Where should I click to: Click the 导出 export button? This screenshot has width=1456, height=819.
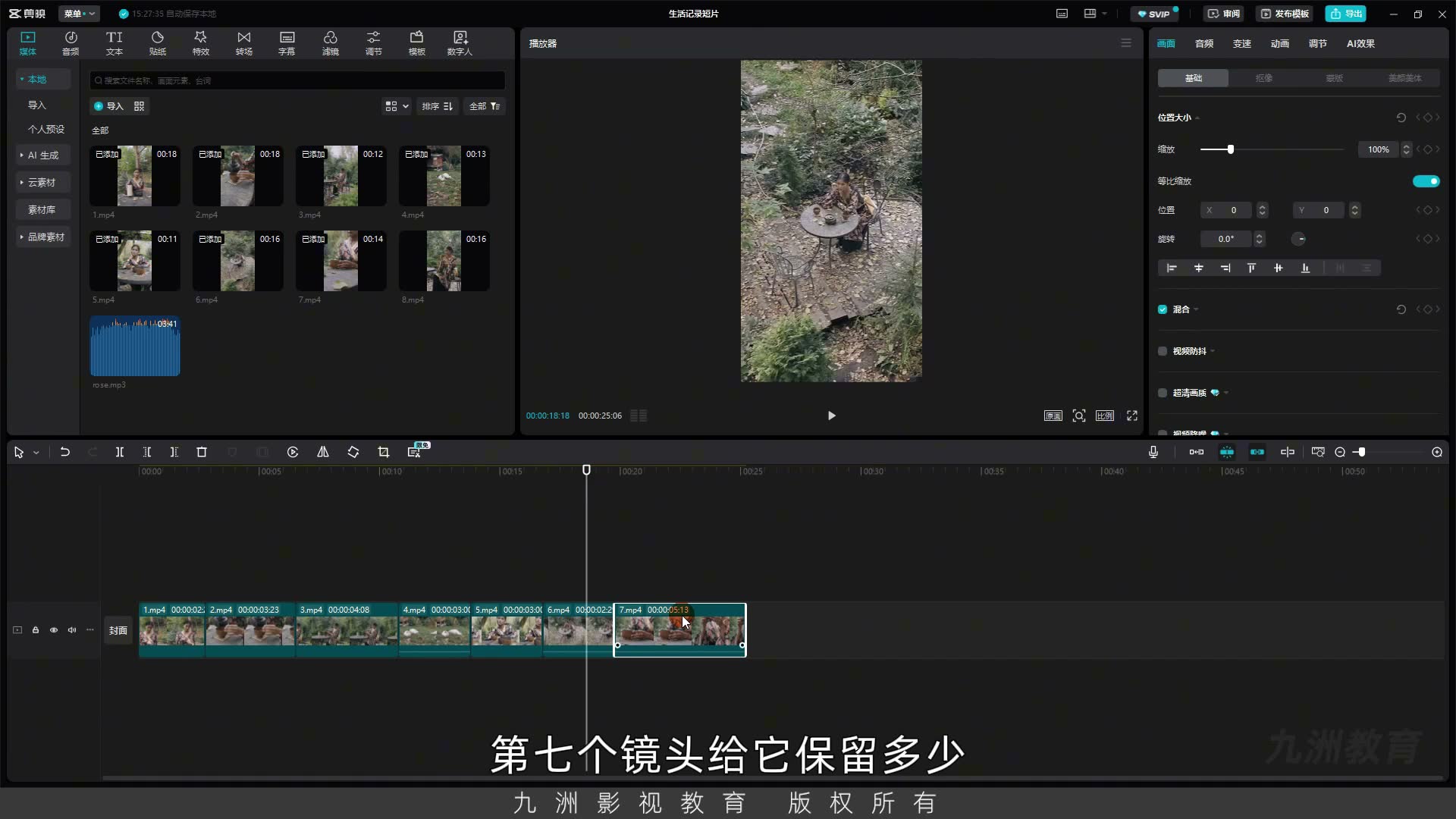click(1346, 14)
